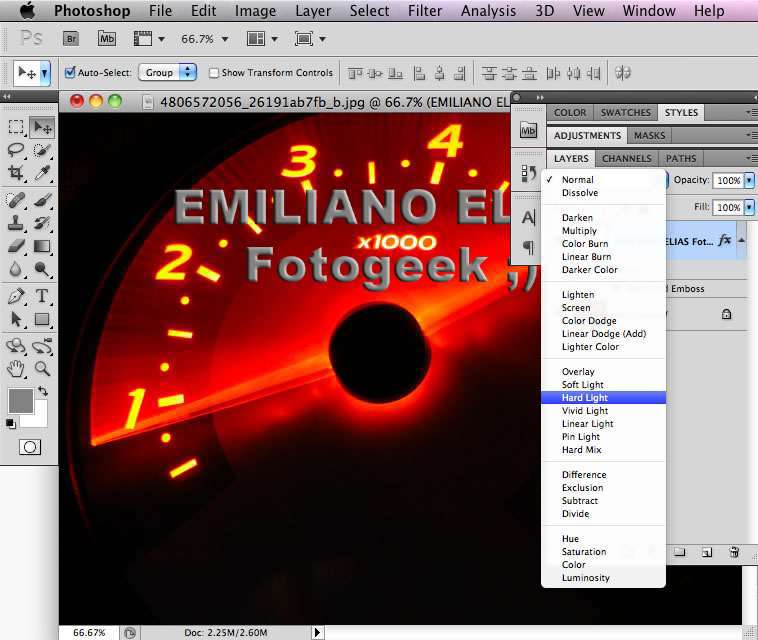Choose Multiply blend mode
The image size is (758, 640).
(603, 231)
